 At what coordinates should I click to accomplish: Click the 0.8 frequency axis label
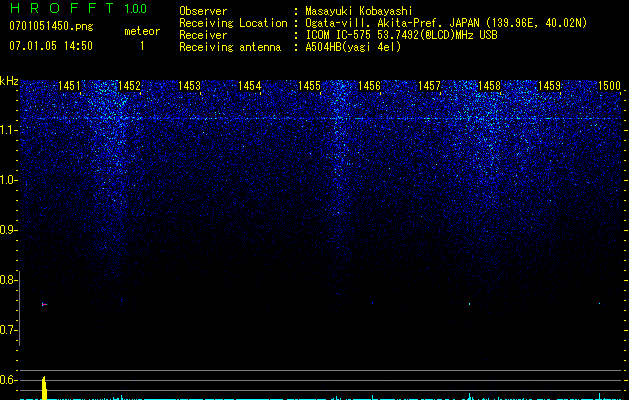(7, 280)
